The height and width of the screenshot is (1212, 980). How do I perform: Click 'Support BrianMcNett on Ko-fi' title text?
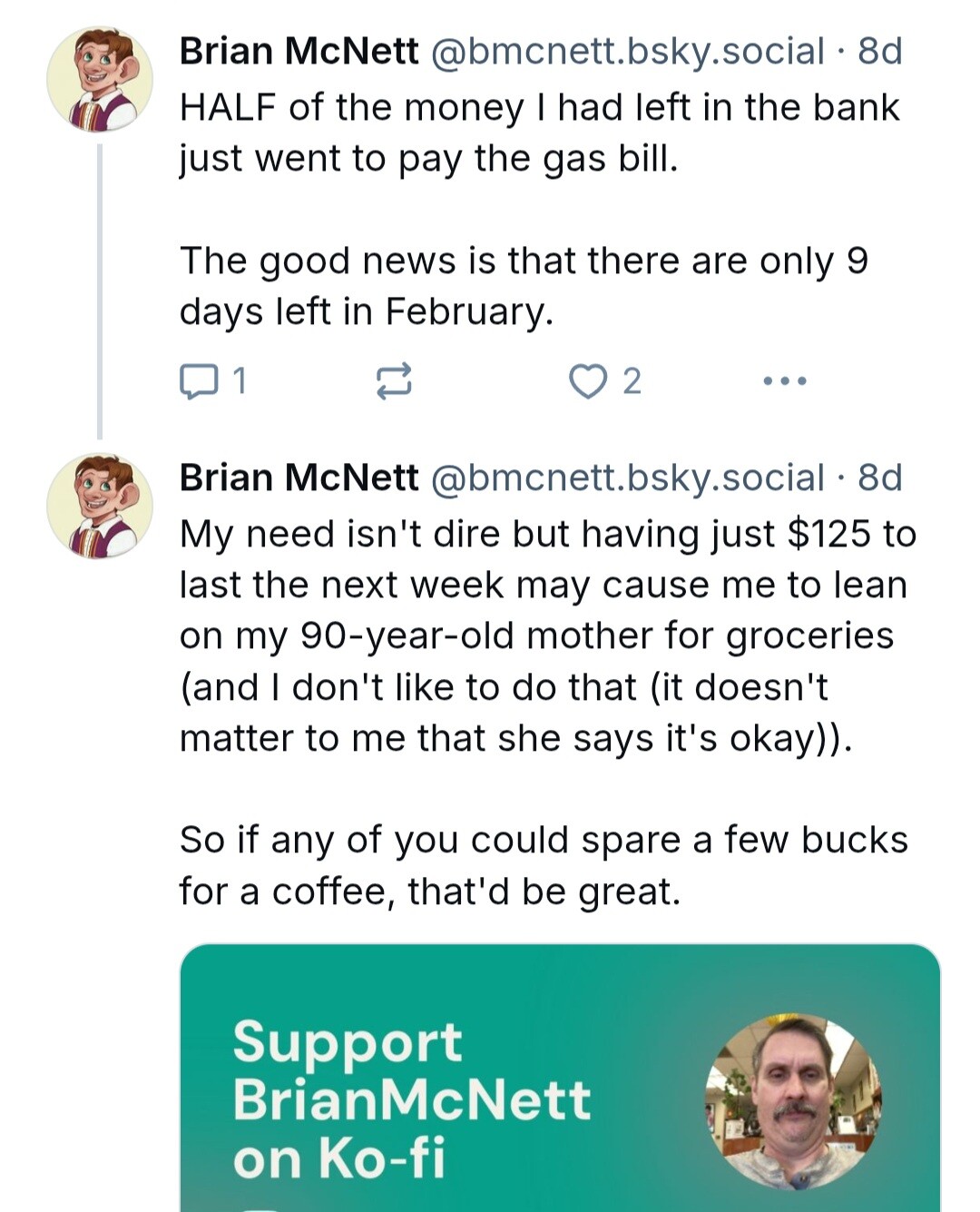tap(411, 1100)
